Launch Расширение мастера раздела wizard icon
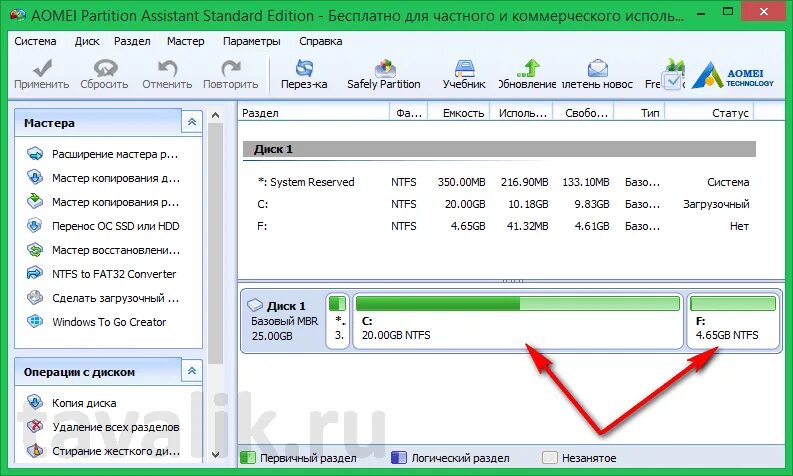Screen dimensions: 793x476 click(x=35, y=154)
